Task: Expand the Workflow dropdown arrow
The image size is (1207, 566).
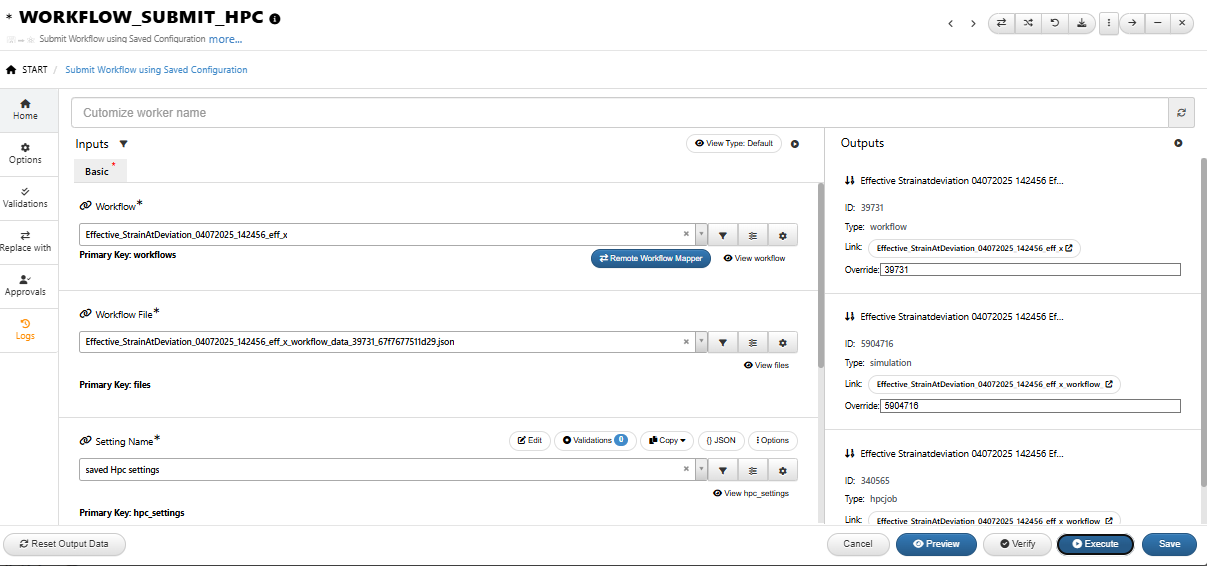Action: pyautogui.click(x=702, y=235)
